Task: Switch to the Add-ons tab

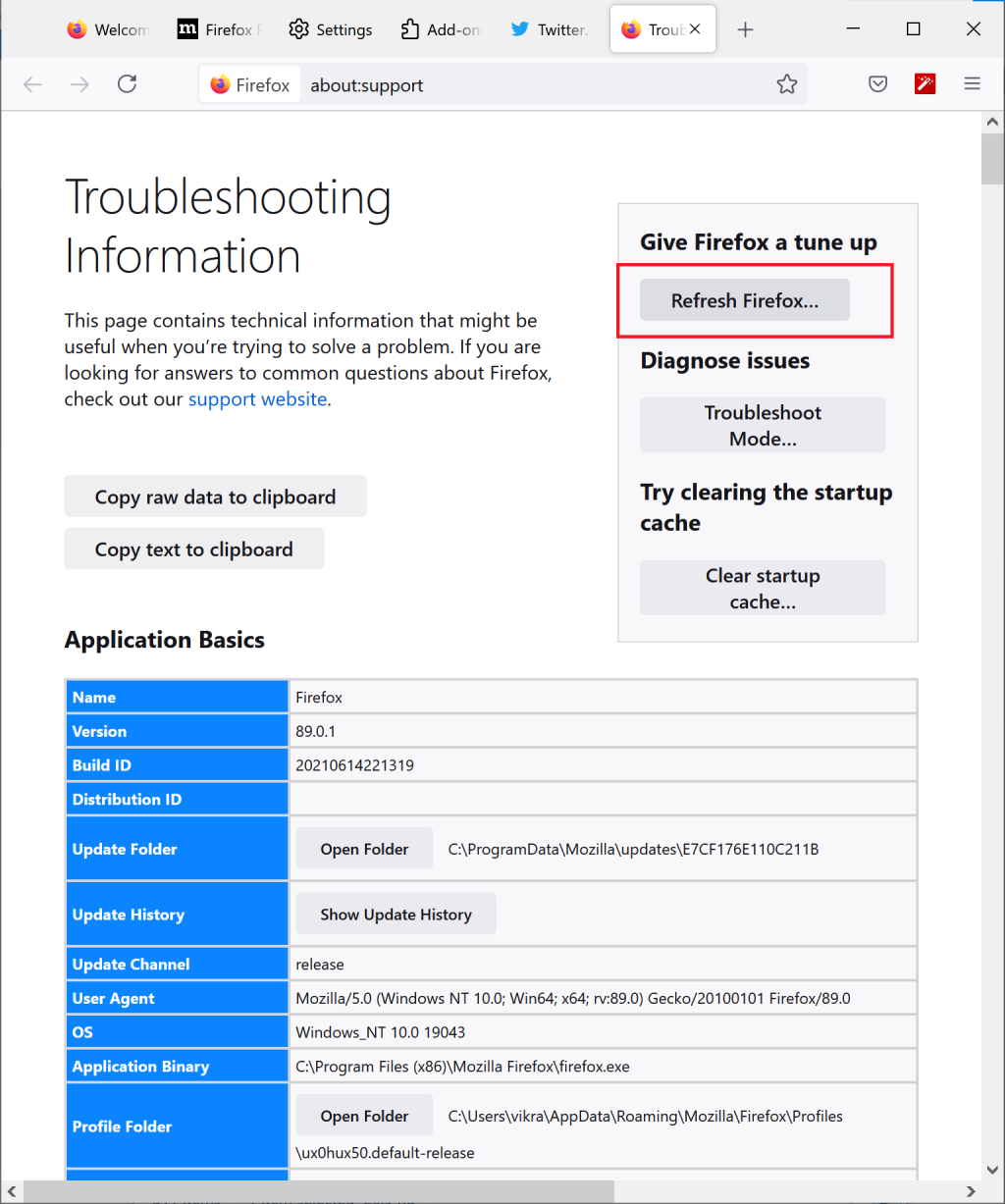Action: coord(442,29)
